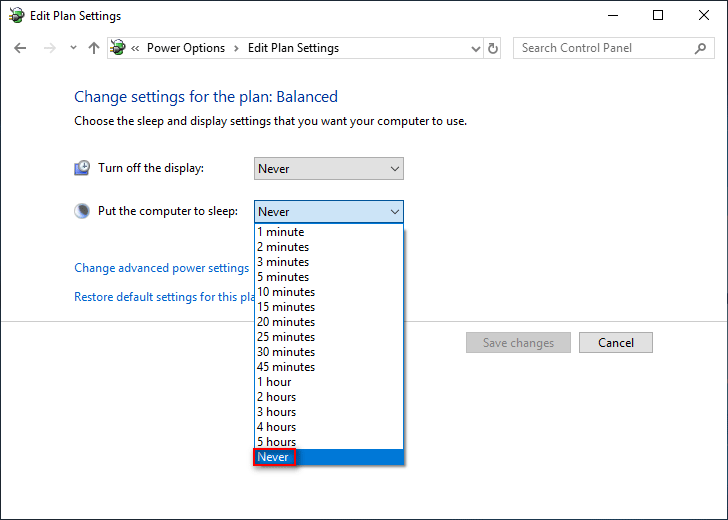Viewport: 728px width, 520px height.
Task: Open the recent locations chevron
Action: (73, 48)
